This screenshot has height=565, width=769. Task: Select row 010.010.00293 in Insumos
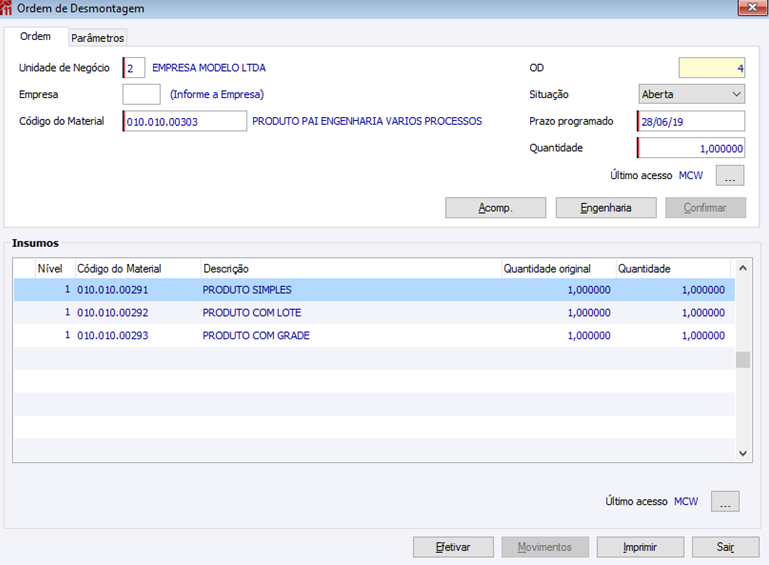[x=374, y=335]
